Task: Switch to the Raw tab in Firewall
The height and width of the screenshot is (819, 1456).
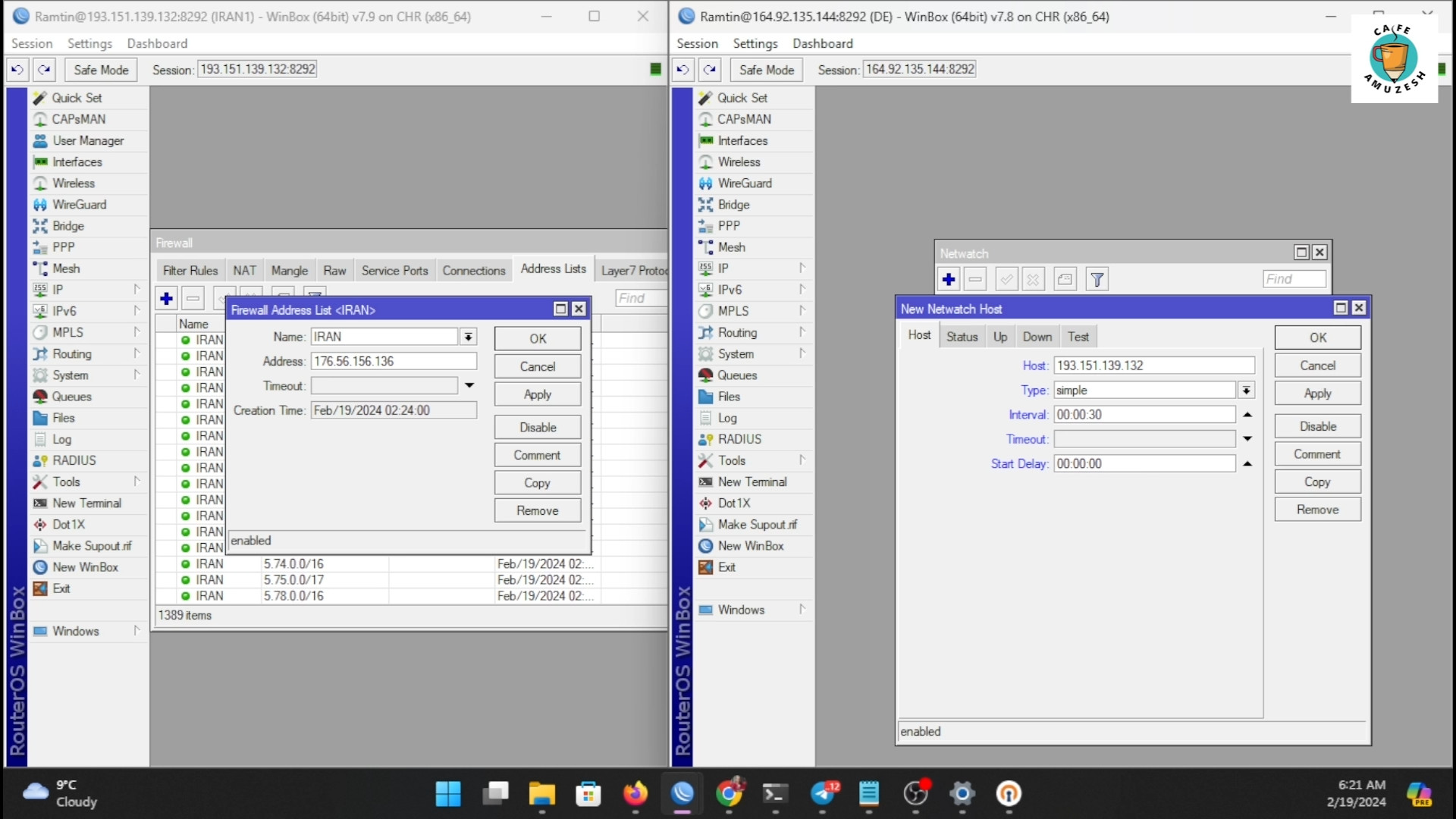Action: (x=334, y=271)
